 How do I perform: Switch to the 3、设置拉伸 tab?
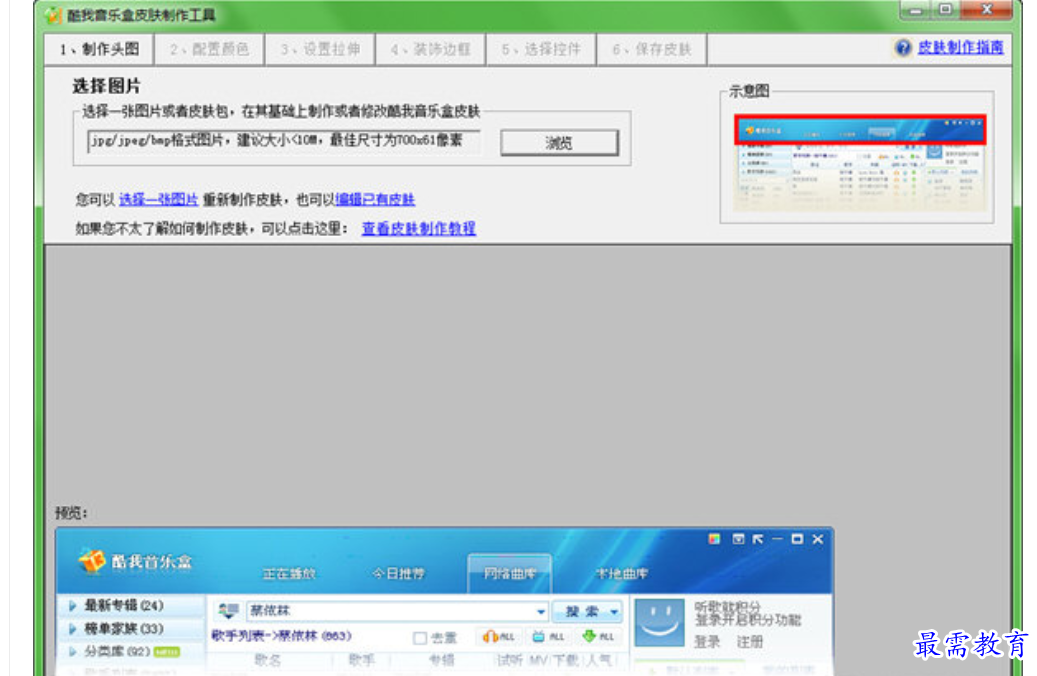pyautogui.click(x=320, y=50)
